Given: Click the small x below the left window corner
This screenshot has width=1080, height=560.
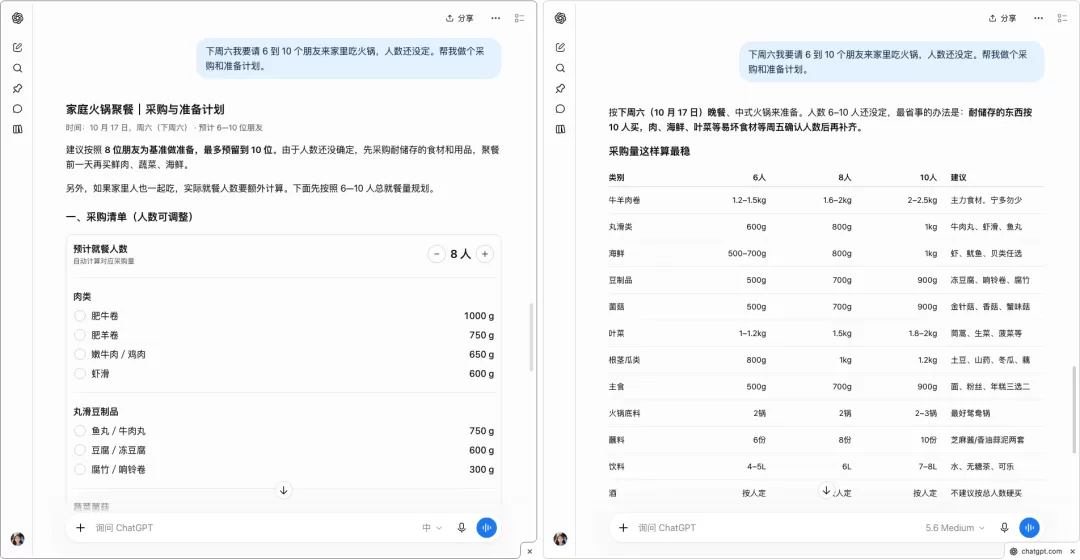Looking at the screenshot, I should point(530,551).
